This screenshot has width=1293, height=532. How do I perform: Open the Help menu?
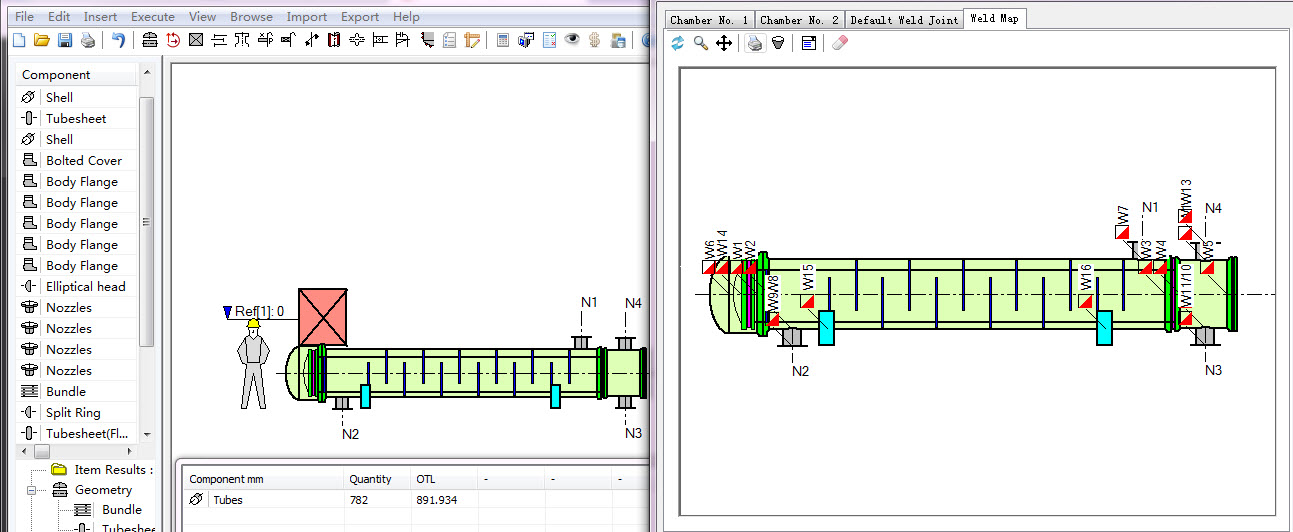(406, 17)
